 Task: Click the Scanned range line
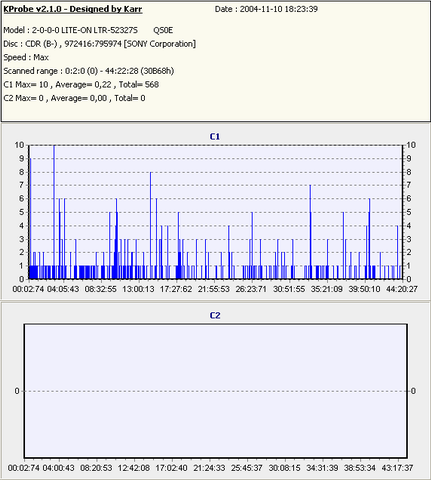pyautogui.click(x=89, y=71)
